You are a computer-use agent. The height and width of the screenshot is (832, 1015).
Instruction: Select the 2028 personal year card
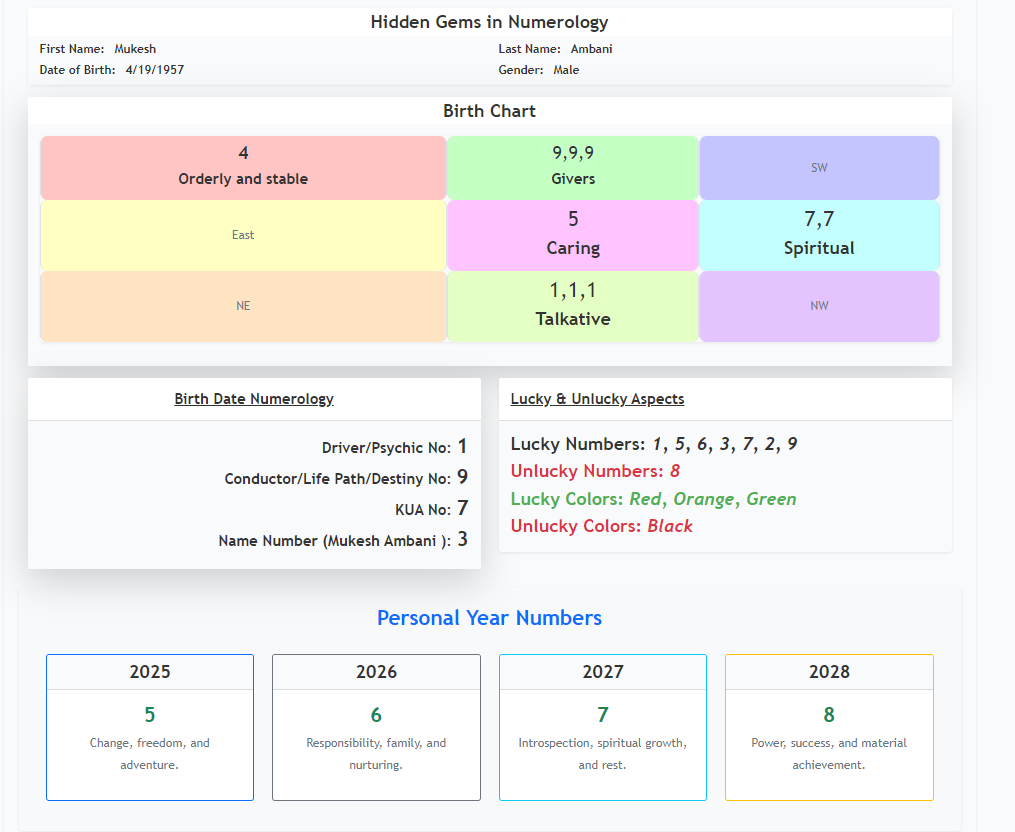(829, 727)
